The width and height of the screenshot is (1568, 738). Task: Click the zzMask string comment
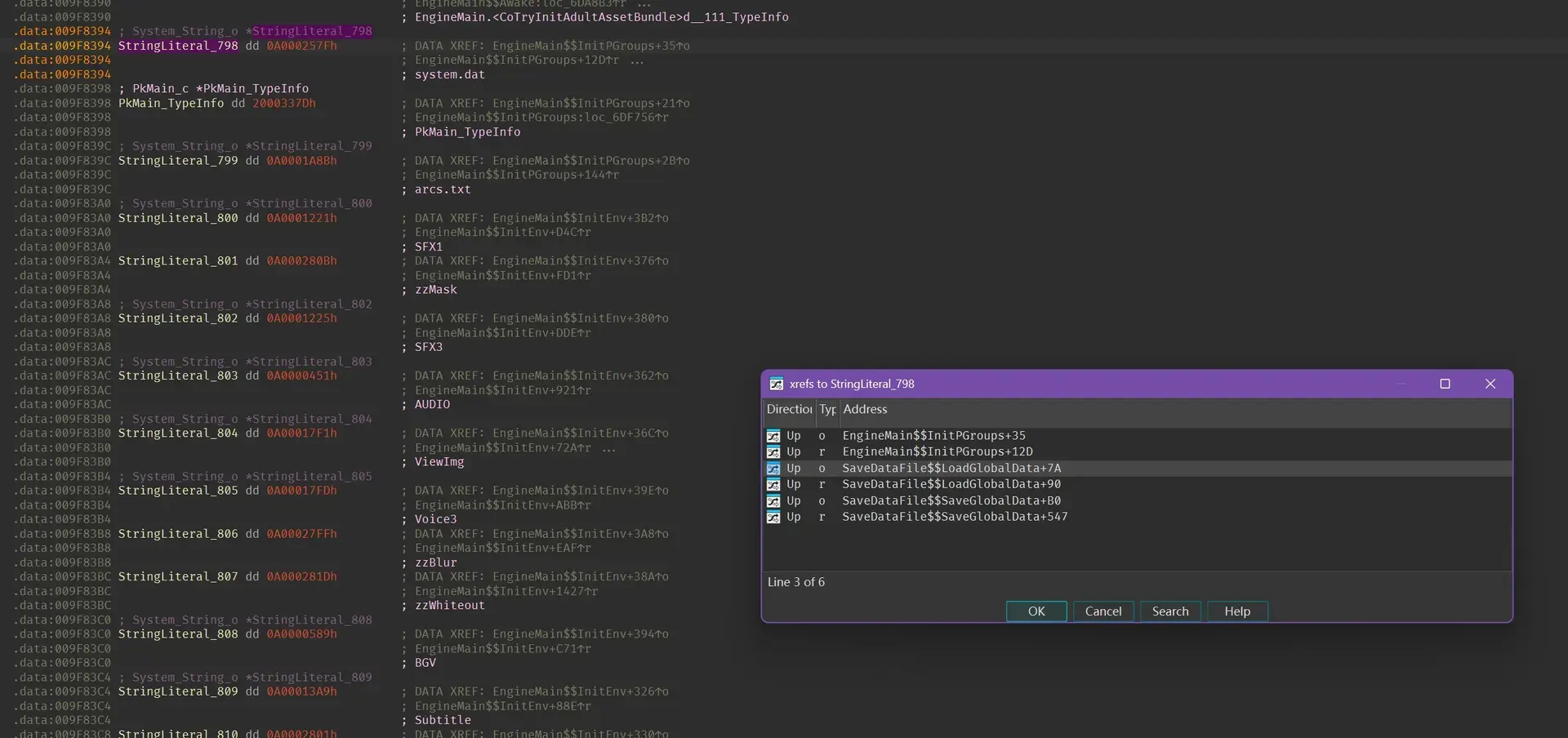pyautogui.click(x=435, y=290)
